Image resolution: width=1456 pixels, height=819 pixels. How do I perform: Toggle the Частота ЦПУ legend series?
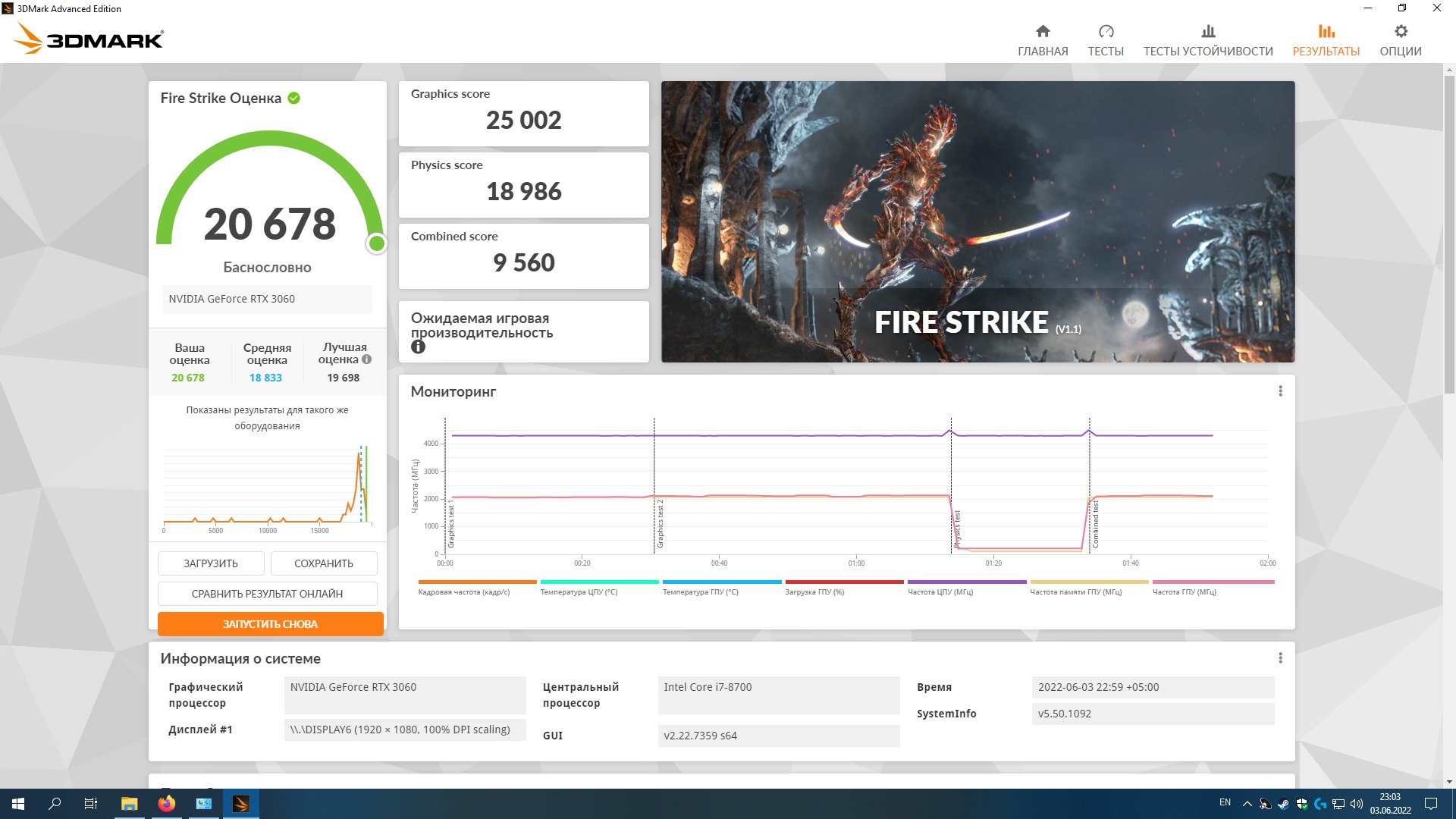[x=940, y=591]
